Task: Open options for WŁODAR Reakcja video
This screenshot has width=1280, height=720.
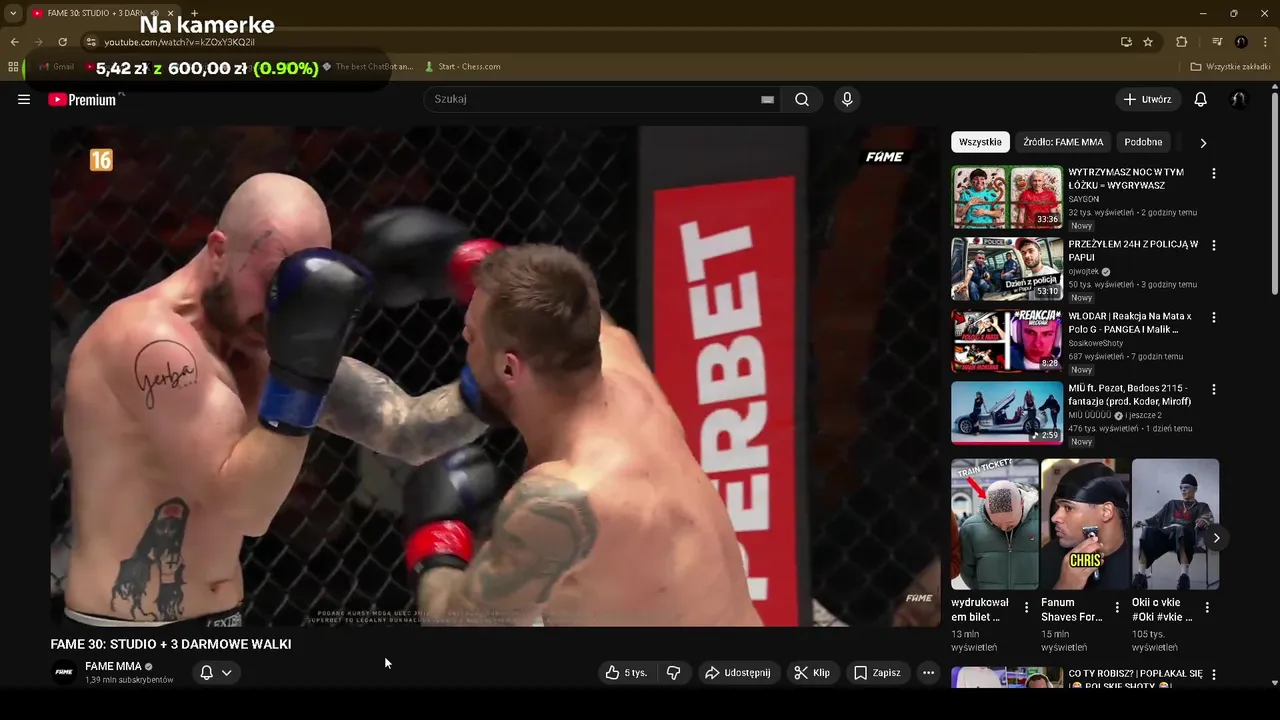Action: click(x=1214, y=317)
